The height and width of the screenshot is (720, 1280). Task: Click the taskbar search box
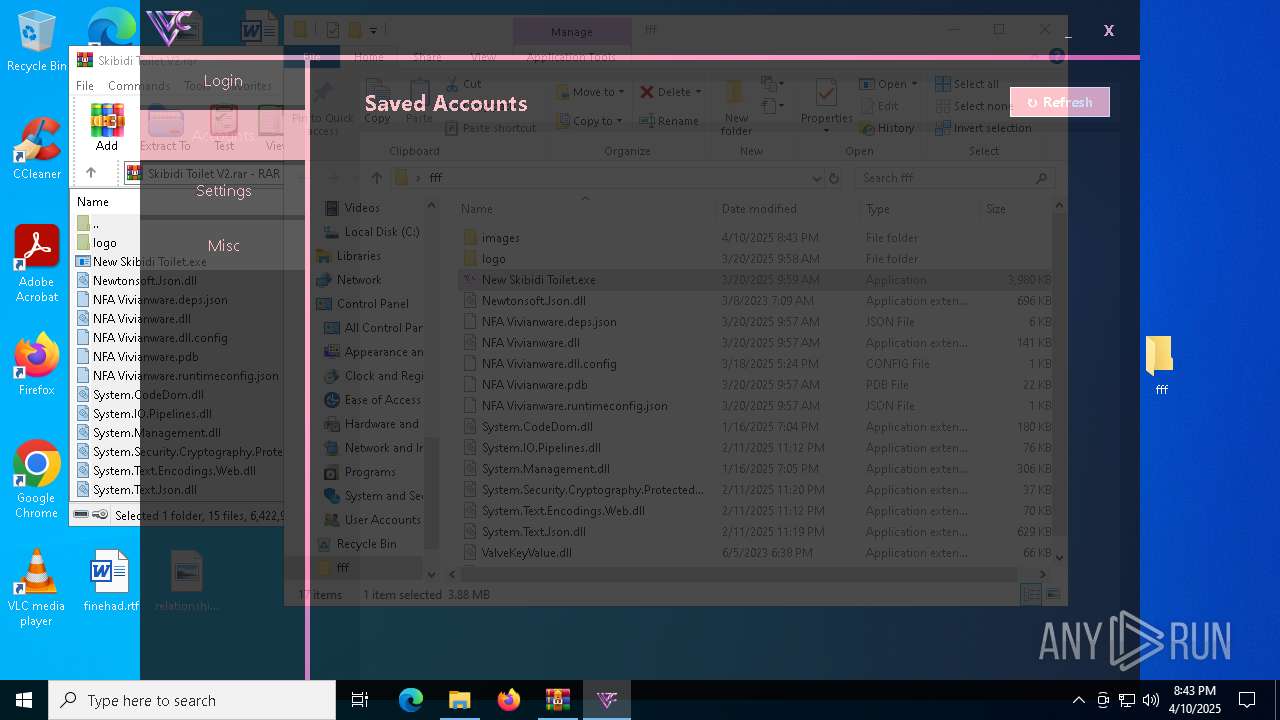(192, 700)
